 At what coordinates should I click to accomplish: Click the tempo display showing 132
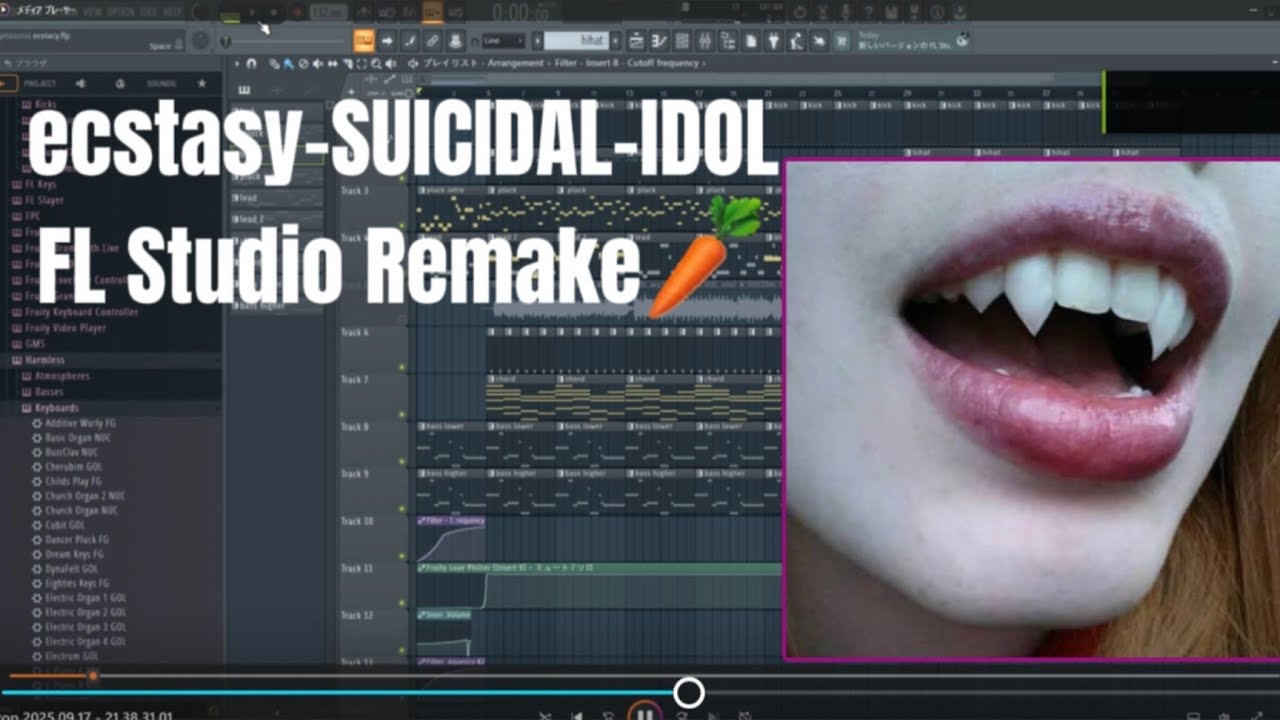coord(327,12)
